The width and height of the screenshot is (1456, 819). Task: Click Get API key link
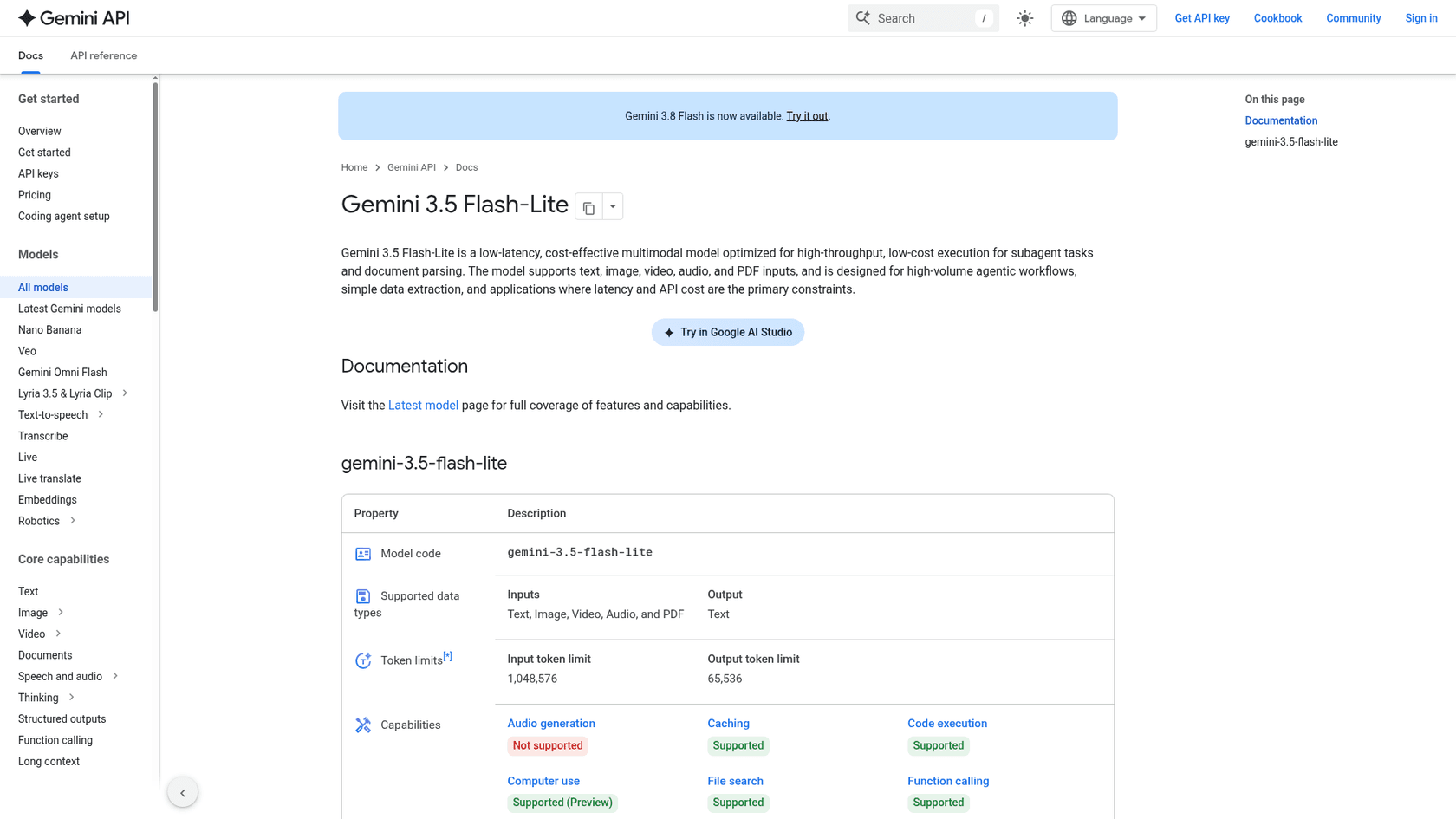[1202, 18]
